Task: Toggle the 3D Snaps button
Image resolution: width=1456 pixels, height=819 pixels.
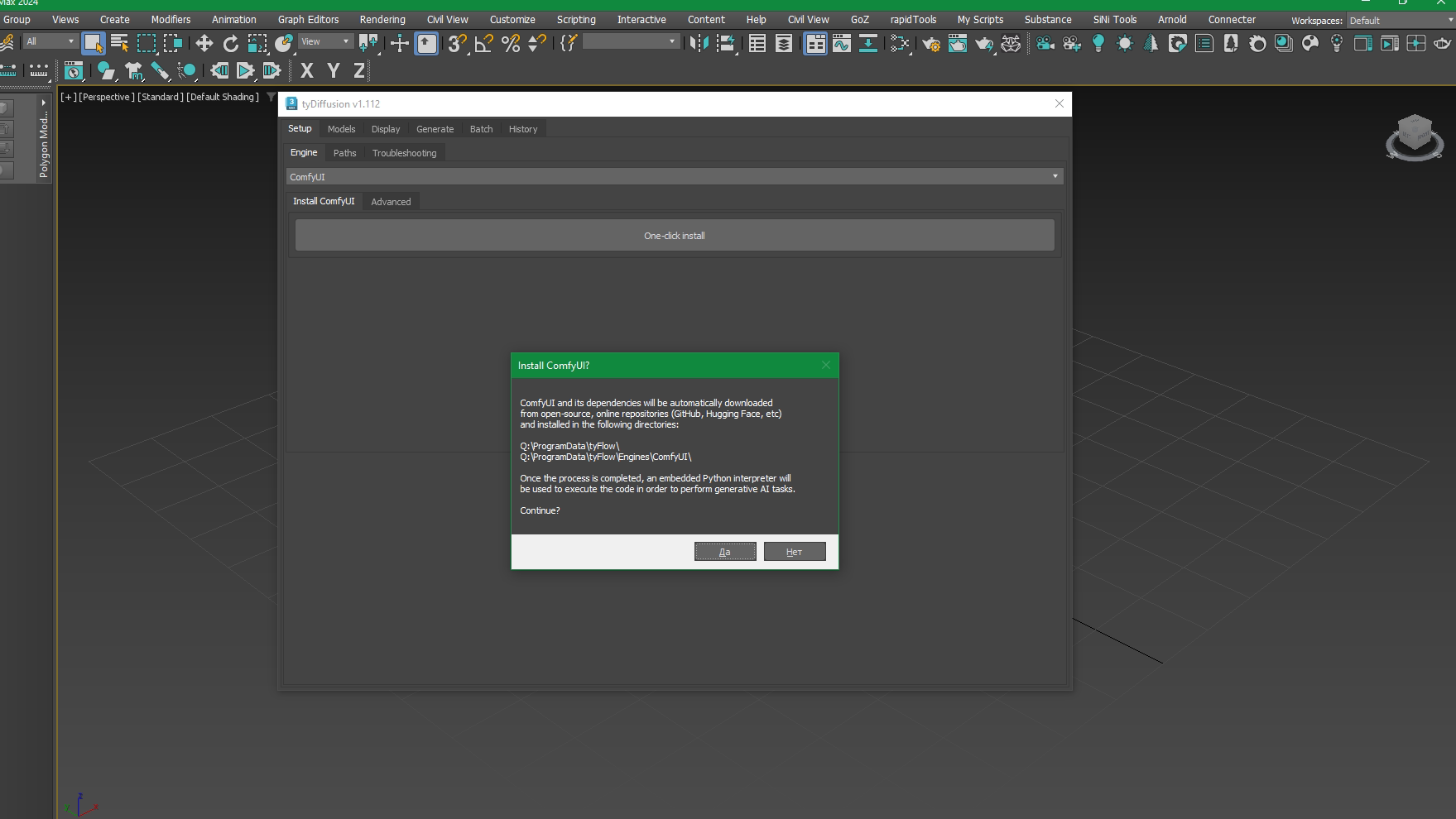Action: pyautogui.click(x=456, y=43)
